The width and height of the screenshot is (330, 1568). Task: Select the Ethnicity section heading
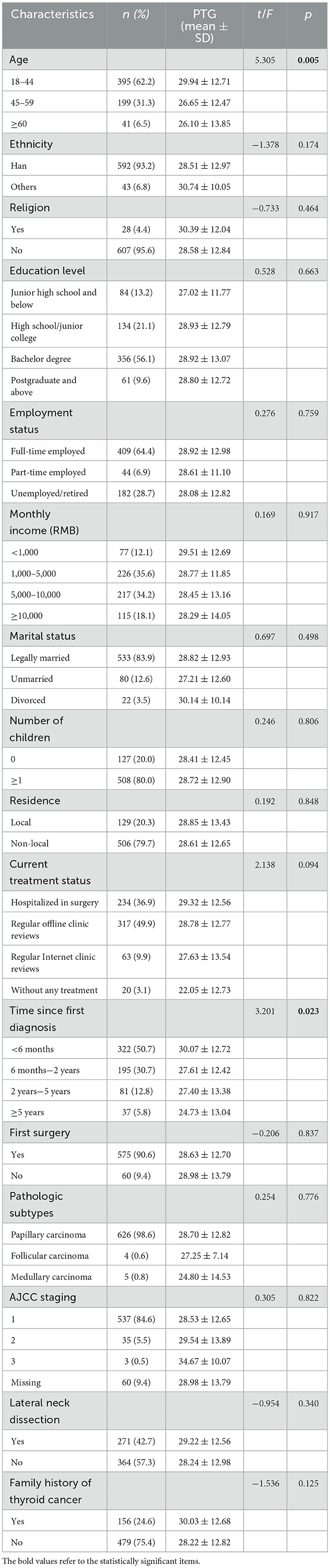coord(31,144)
